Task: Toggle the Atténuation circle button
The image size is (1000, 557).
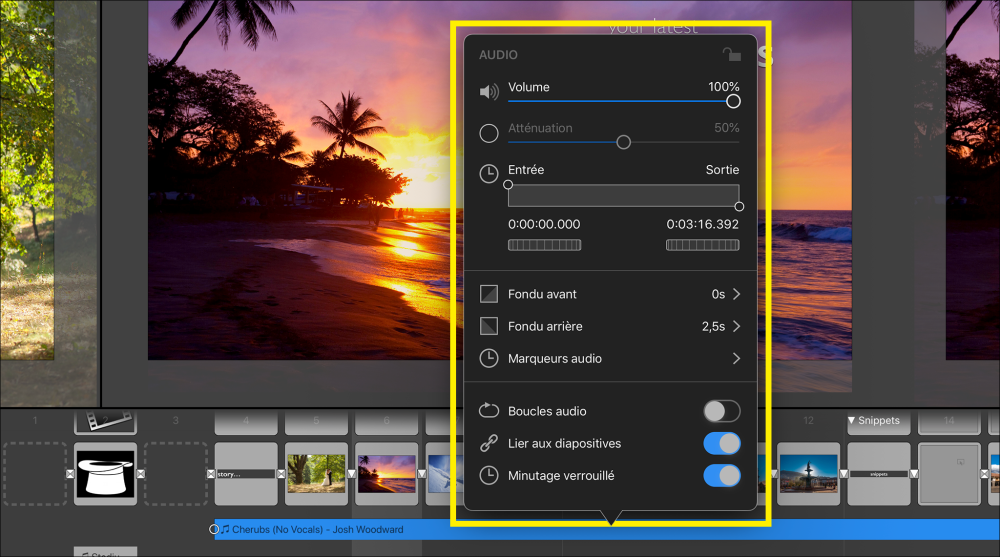Action: [489, 133]
